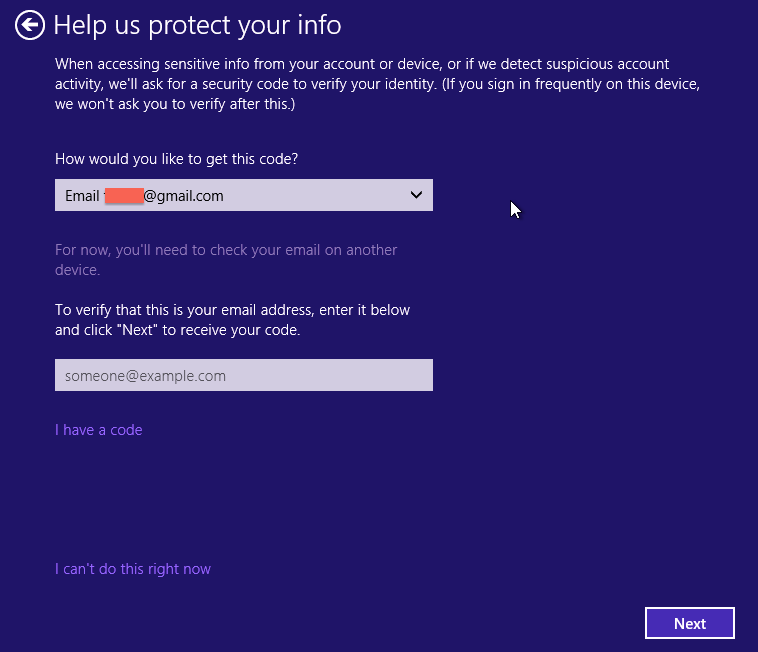Click the red redacted block in the dropdown
This screenshot has height=652, width=758.
(x=124, y=196)
